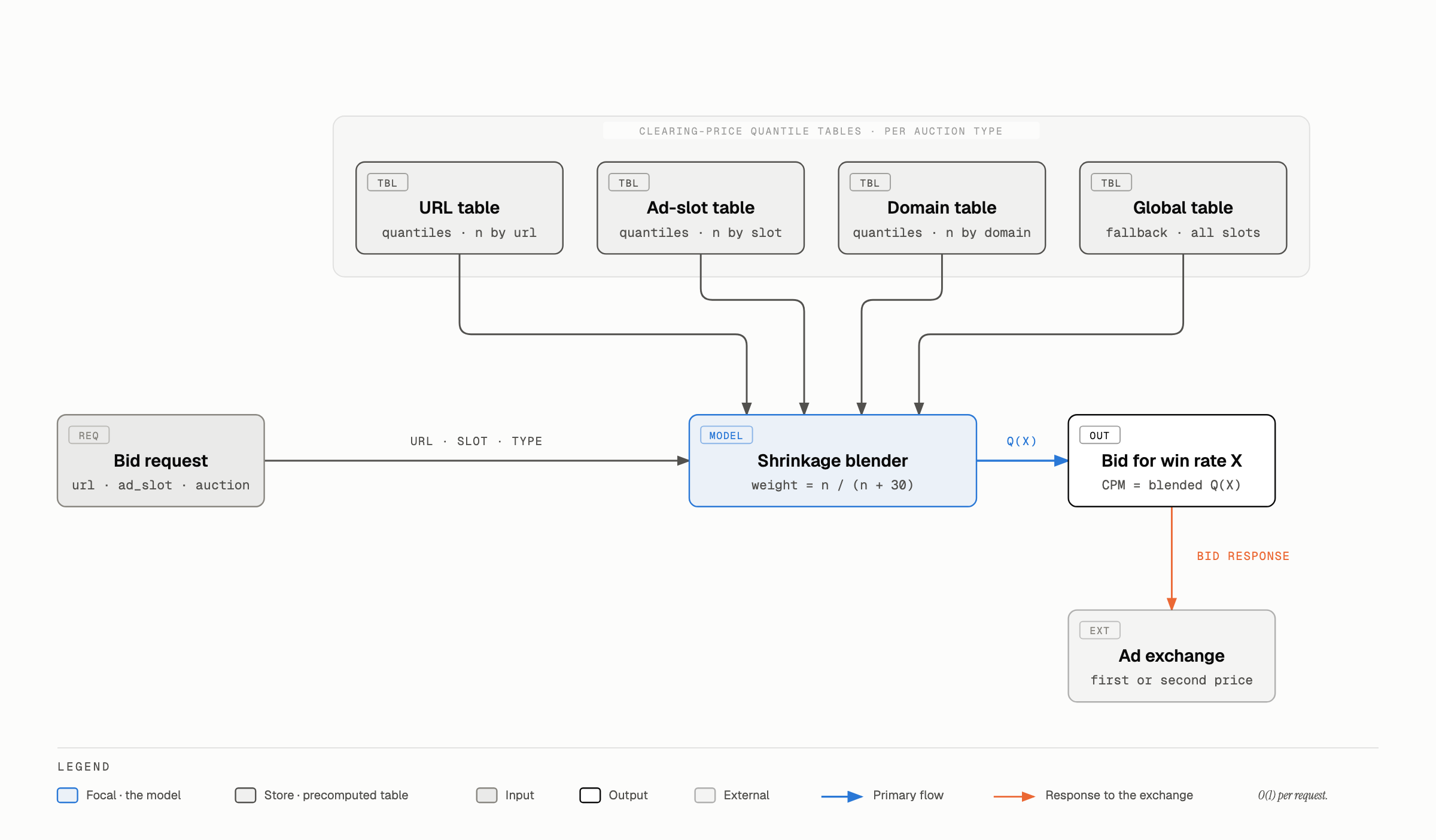
Task: Click the blue Q(X) edge label
Action: click(x=1021, y=441)
